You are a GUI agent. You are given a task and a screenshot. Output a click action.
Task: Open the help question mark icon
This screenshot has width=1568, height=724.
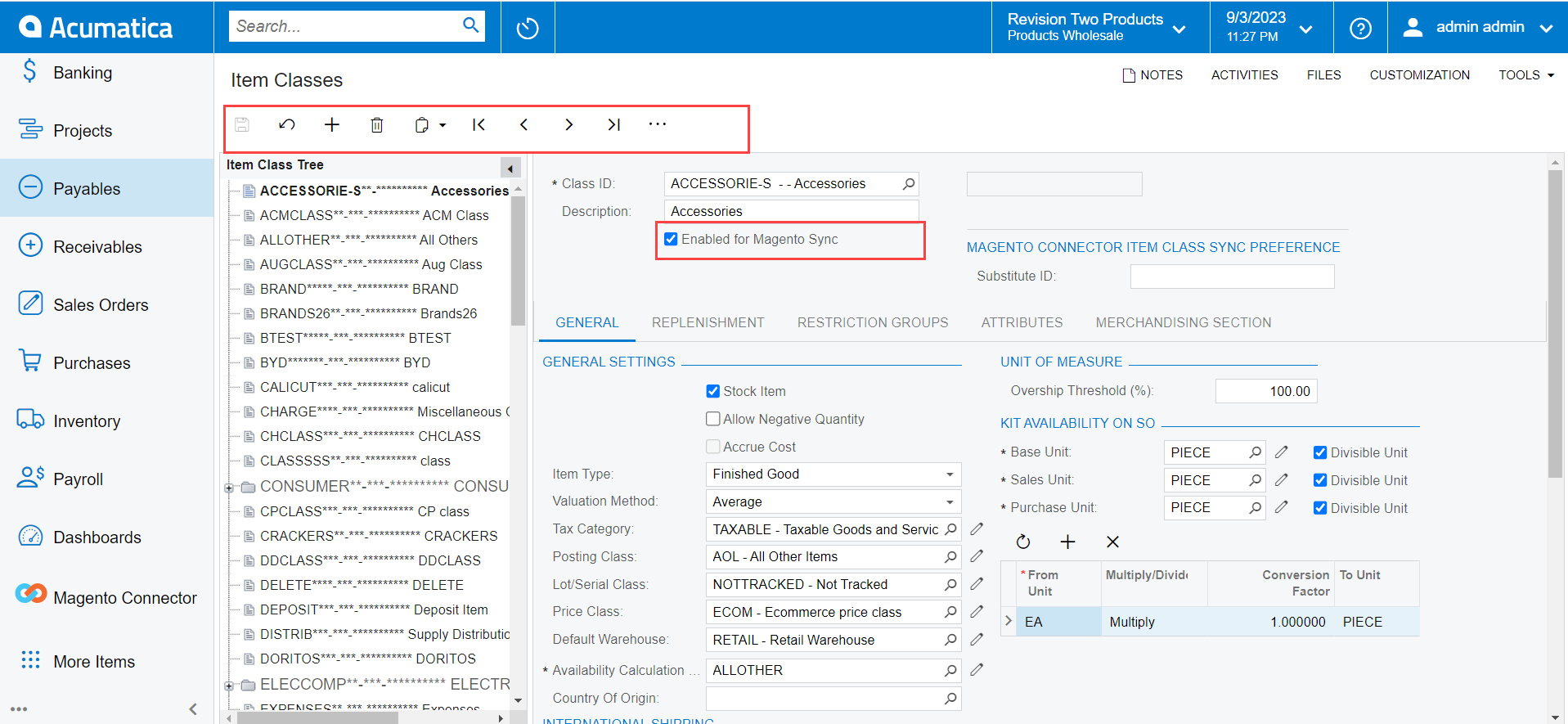click(x=1361, y=28)
